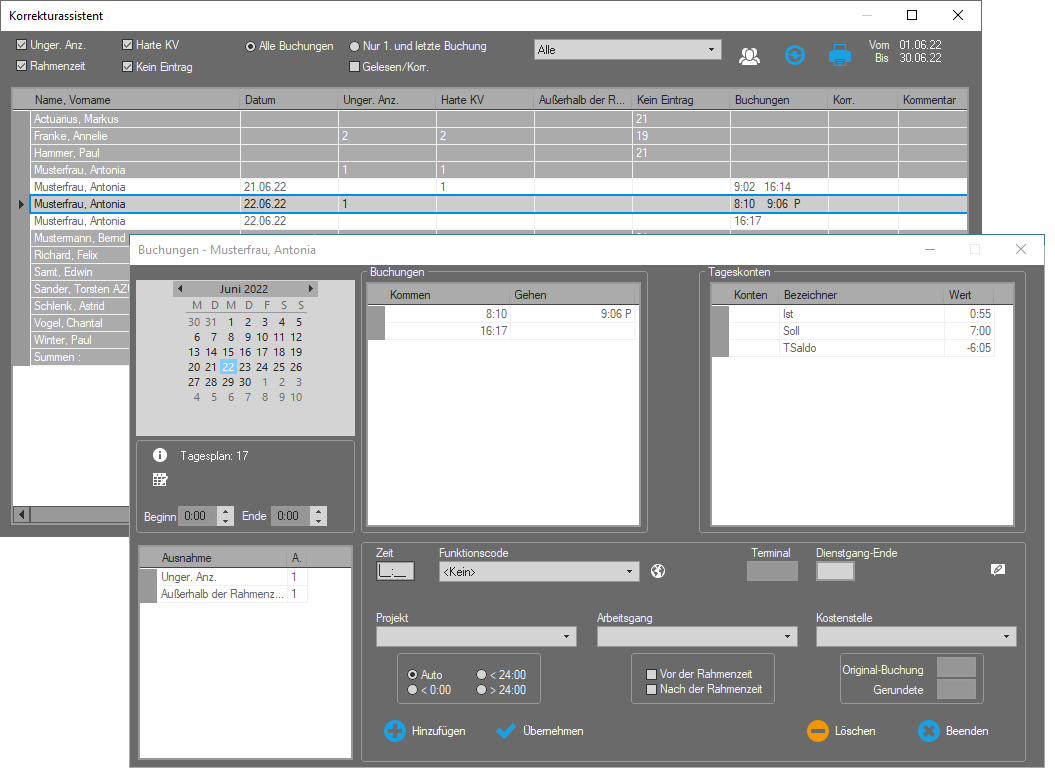Toggle the Gelesen/Korr. checkbox
The image size is (1055, 778).
tap(354, 67)
